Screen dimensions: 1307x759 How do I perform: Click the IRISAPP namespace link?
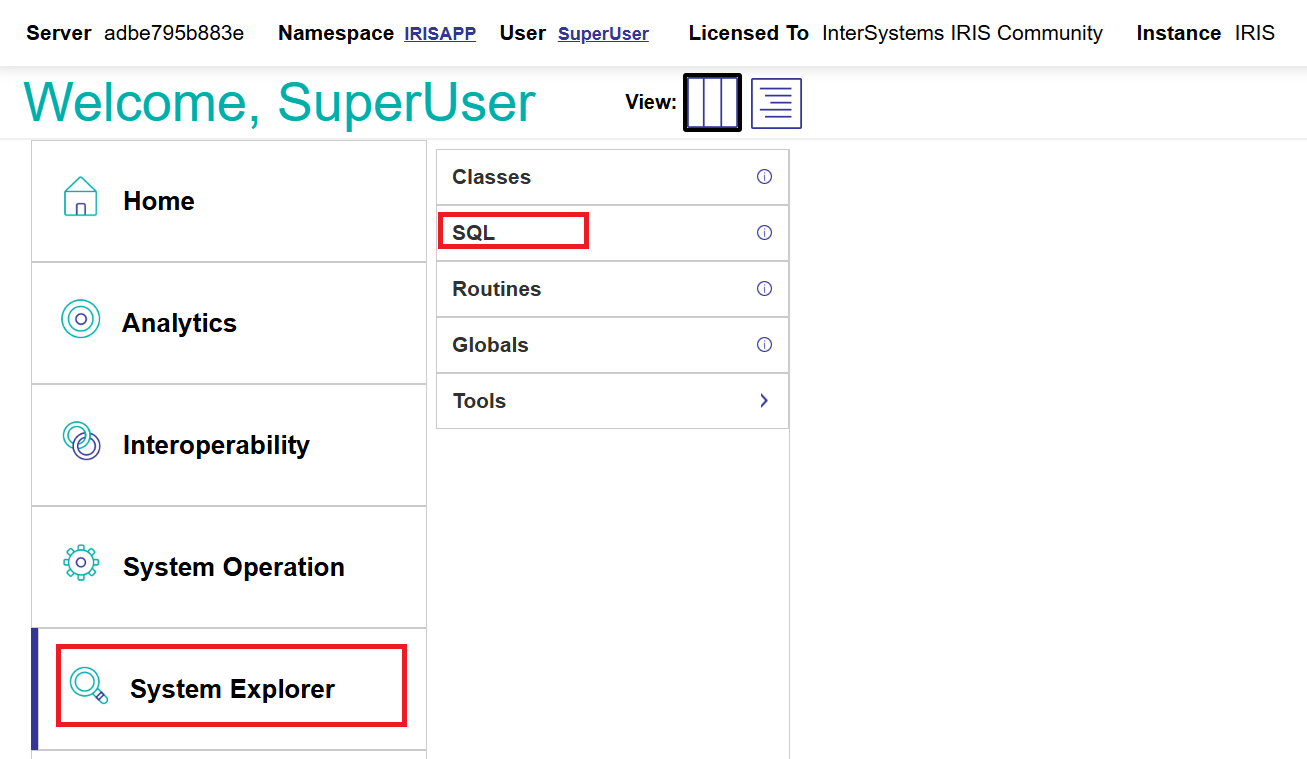(x=440, y=34)
